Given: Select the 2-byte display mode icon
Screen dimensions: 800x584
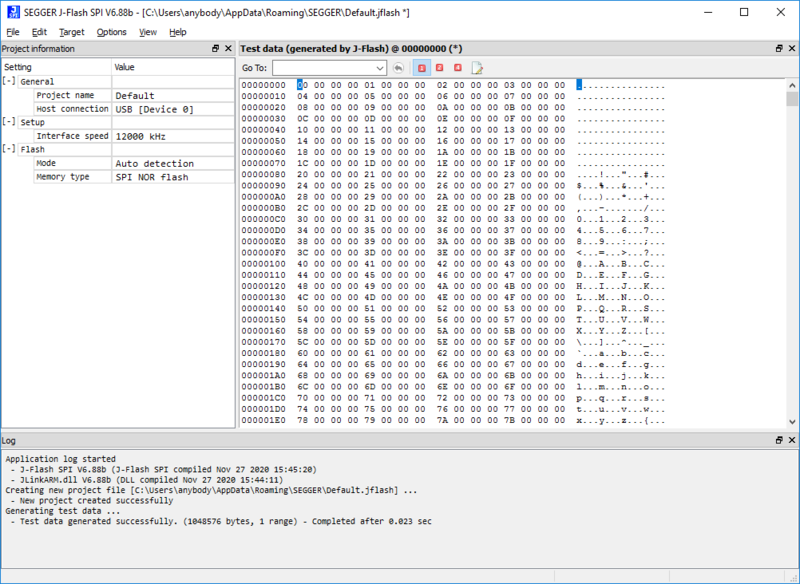Looking at the screenshot, I should click(439, 67).
